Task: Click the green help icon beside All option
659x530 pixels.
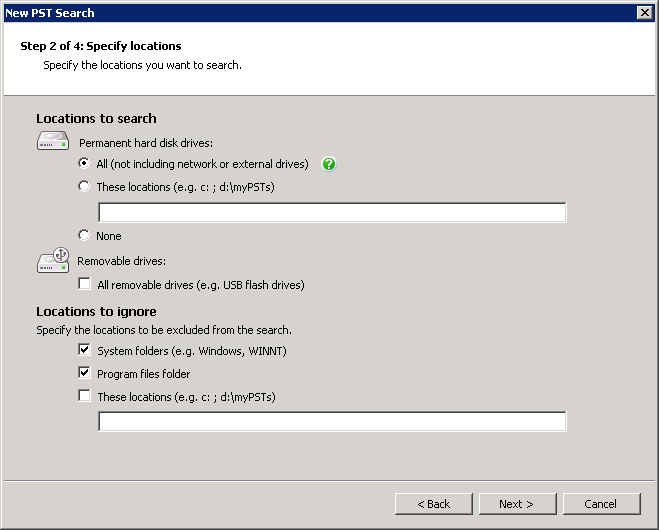Action: click(x=328, y=164)
